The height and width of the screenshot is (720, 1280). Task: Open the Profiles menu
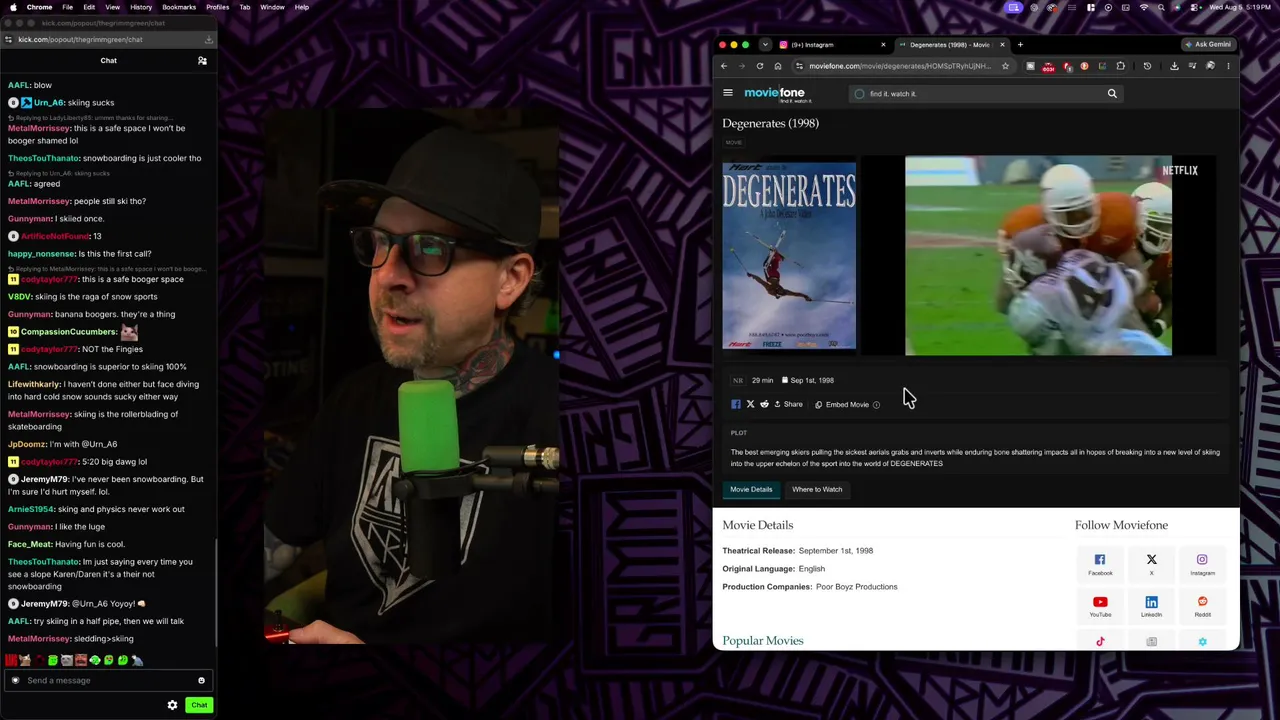pos(217,7)
